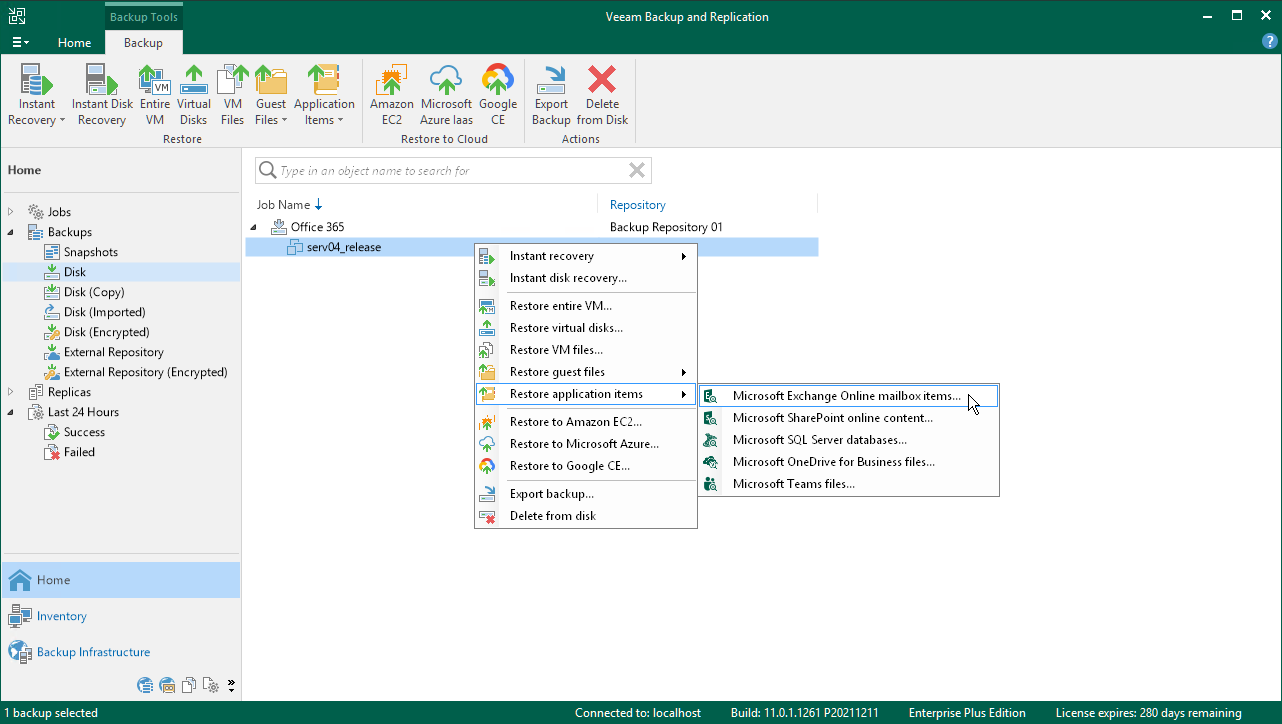Open the help question mark icon
This screenshot has height=724, width=1282.
click(1269, 42)
